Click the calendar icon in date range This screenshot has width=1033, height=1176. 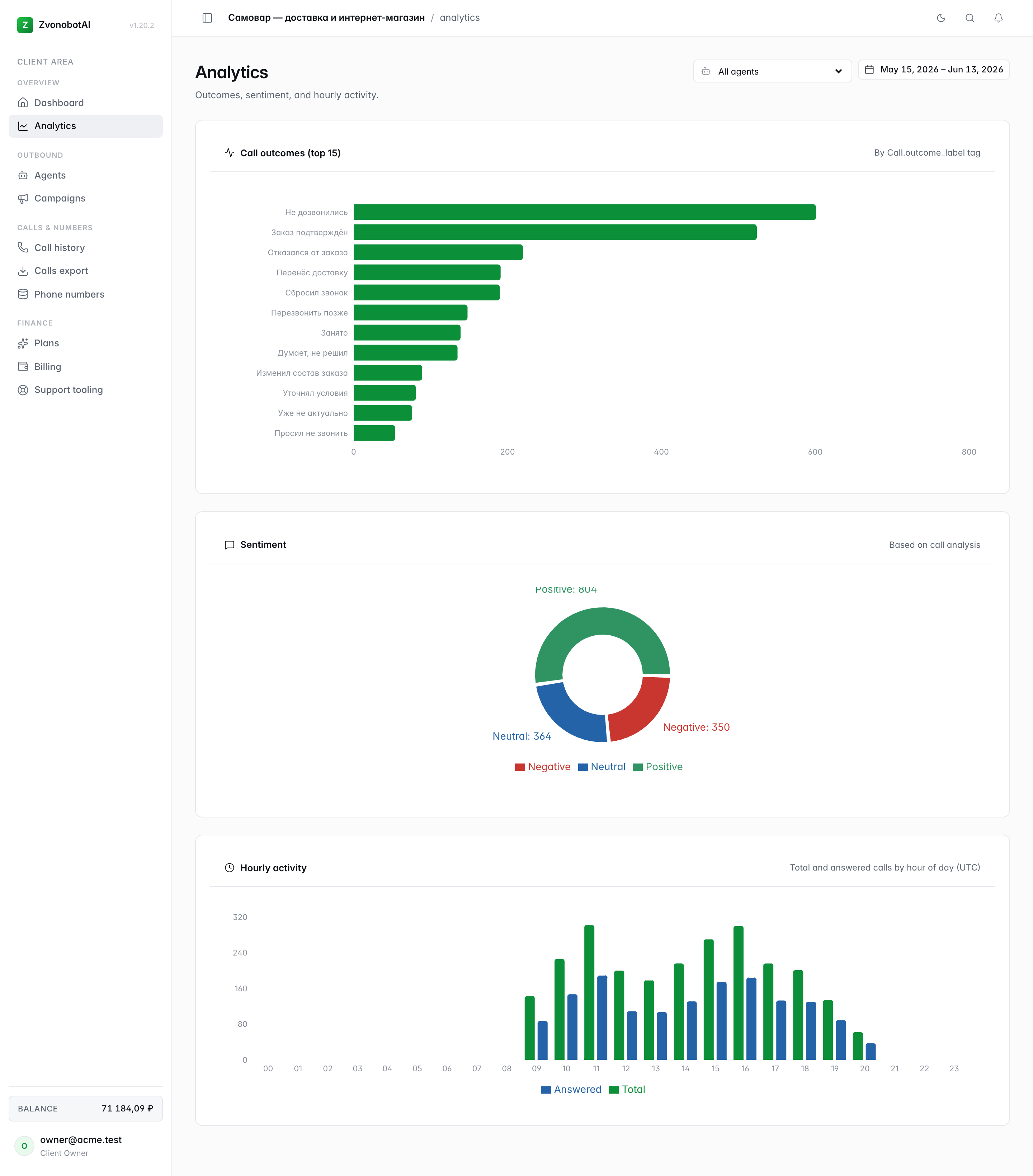(x=869, y=70)
